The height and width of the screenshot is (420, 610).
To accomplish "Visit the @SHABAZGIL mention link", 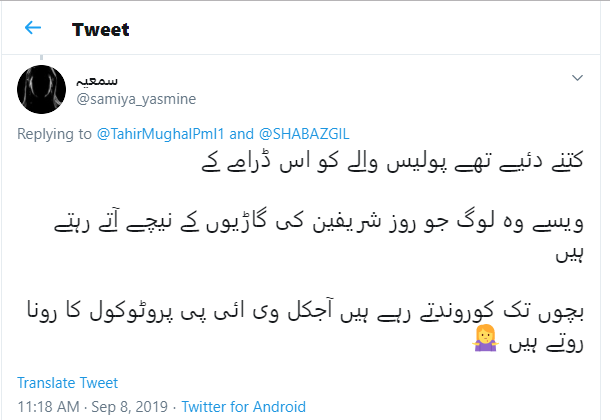I will tap(302, 133).
